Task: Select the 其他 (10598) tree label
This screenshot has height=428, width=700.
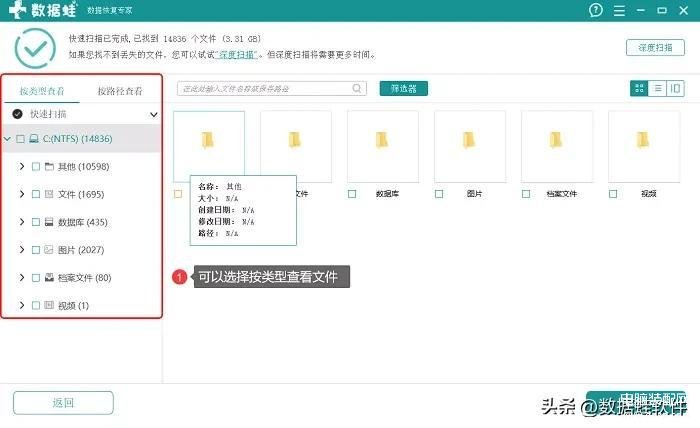Action: coord(83,166)
